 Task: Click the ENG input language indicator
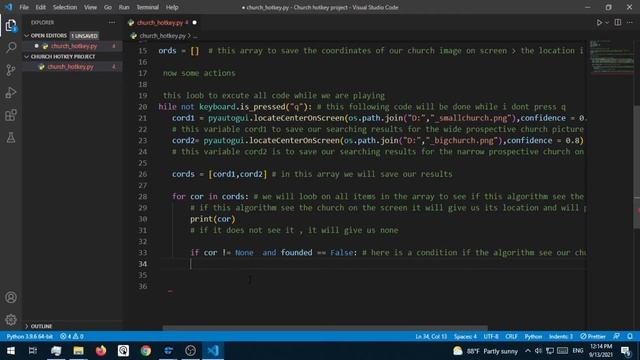(578, 351)
